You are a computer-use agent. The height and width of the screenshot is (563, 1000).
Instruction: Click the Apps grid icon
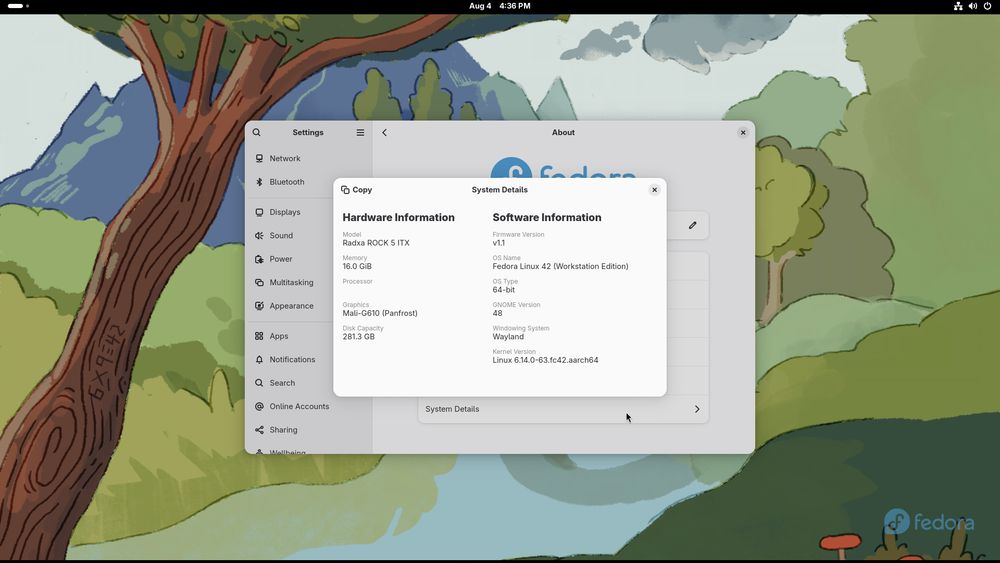click(259, 336)
